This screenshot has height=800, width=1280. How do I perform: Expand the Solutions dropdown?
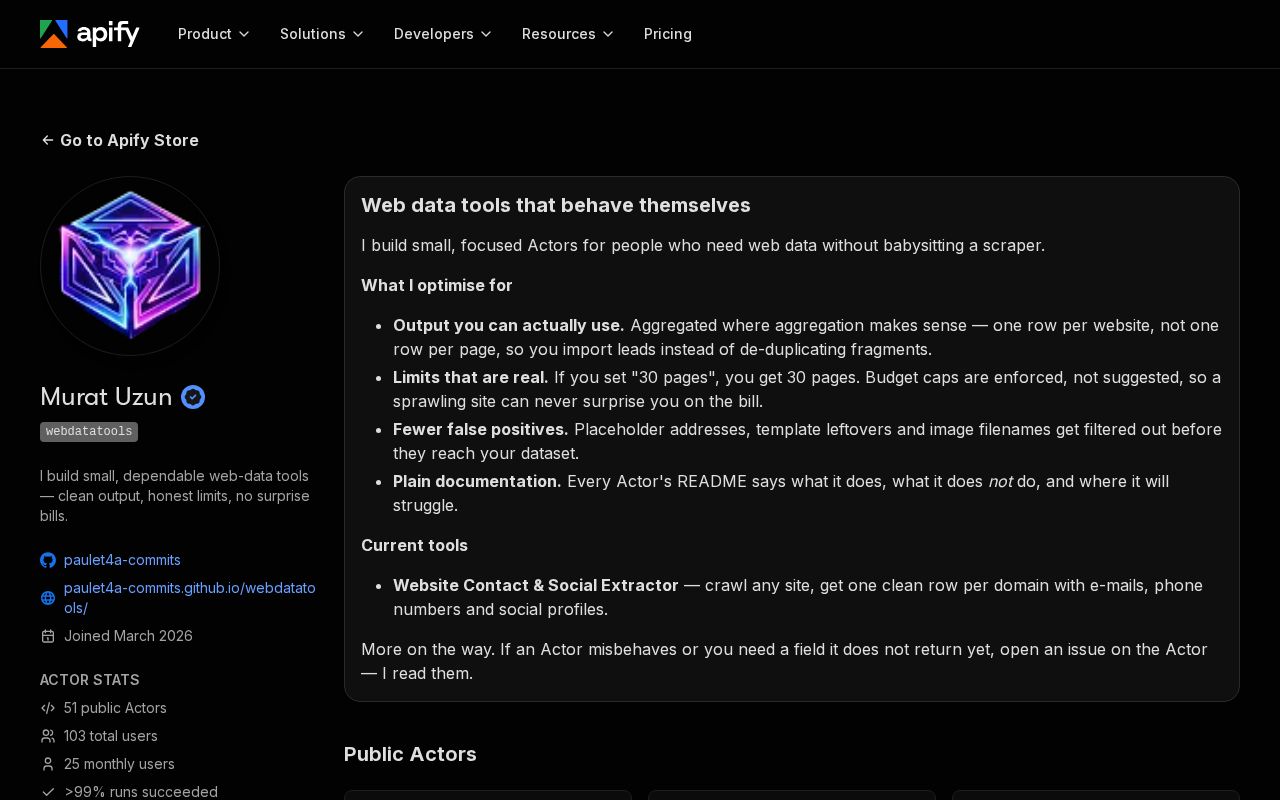(x=322, y=34)
